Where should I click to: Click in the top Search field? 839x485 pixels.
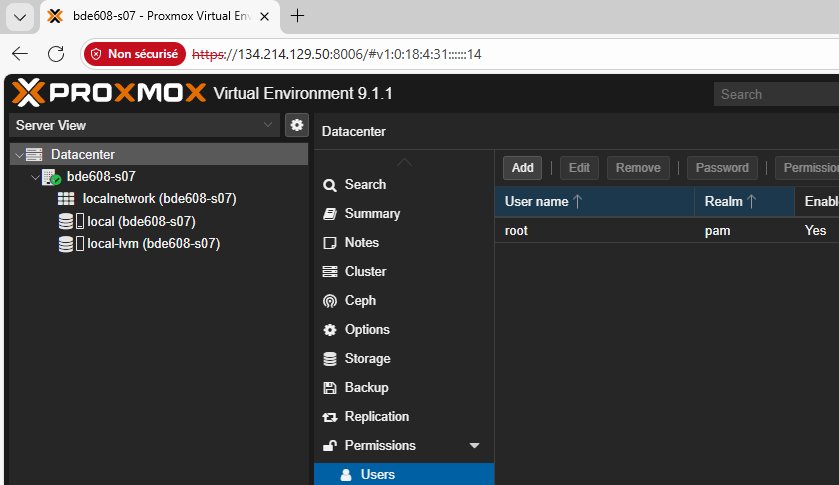click(775, 94)
